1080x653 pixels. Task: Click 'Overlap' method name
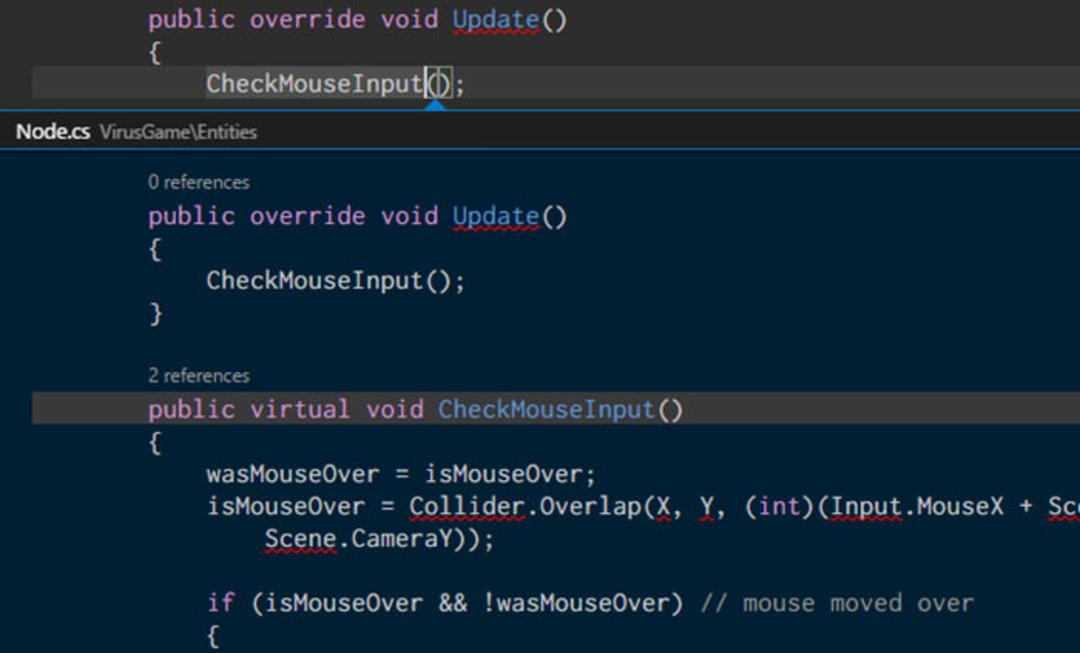point(590,507)
